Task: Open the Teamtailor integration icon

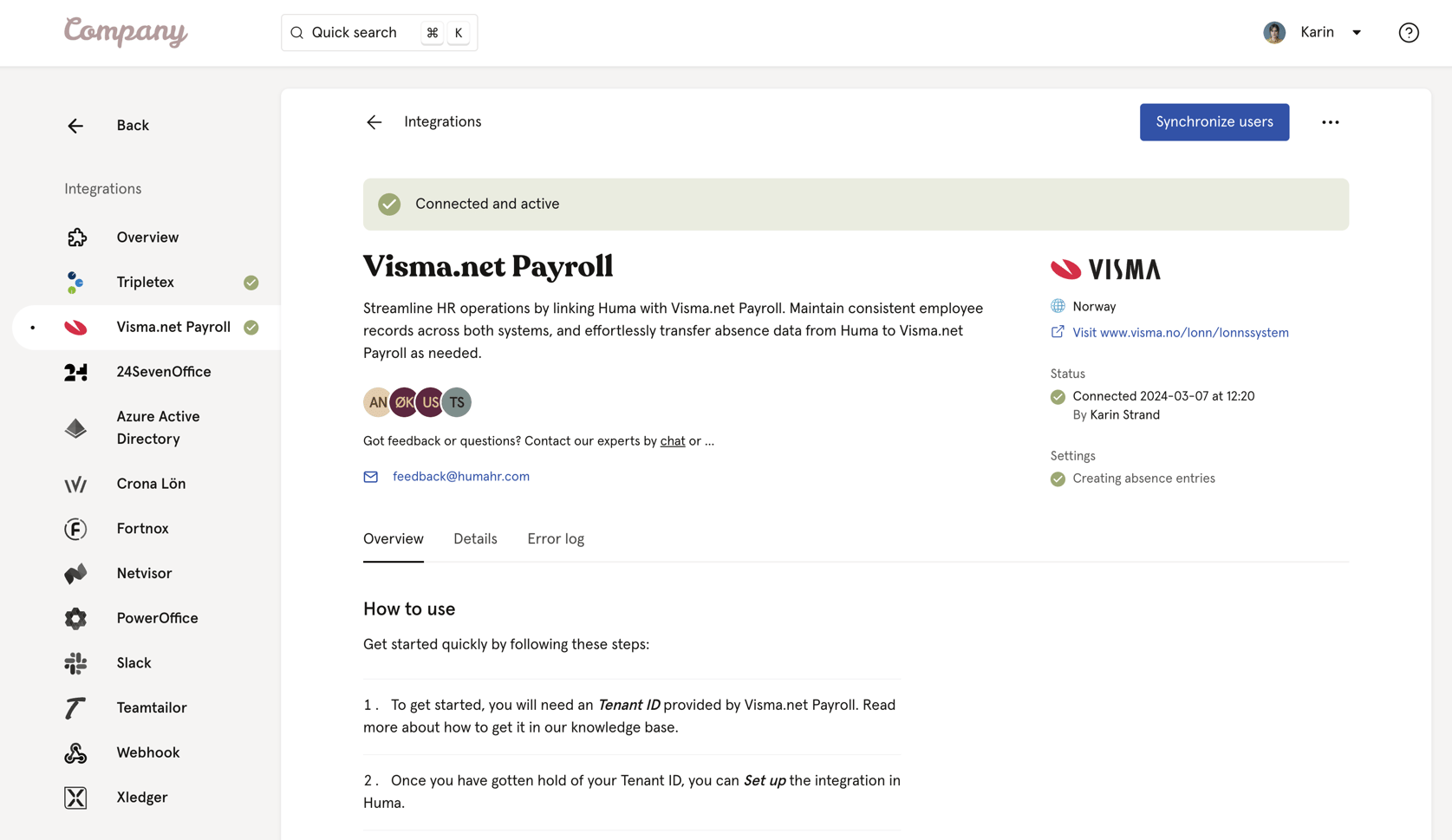Action: click(75, 707)
